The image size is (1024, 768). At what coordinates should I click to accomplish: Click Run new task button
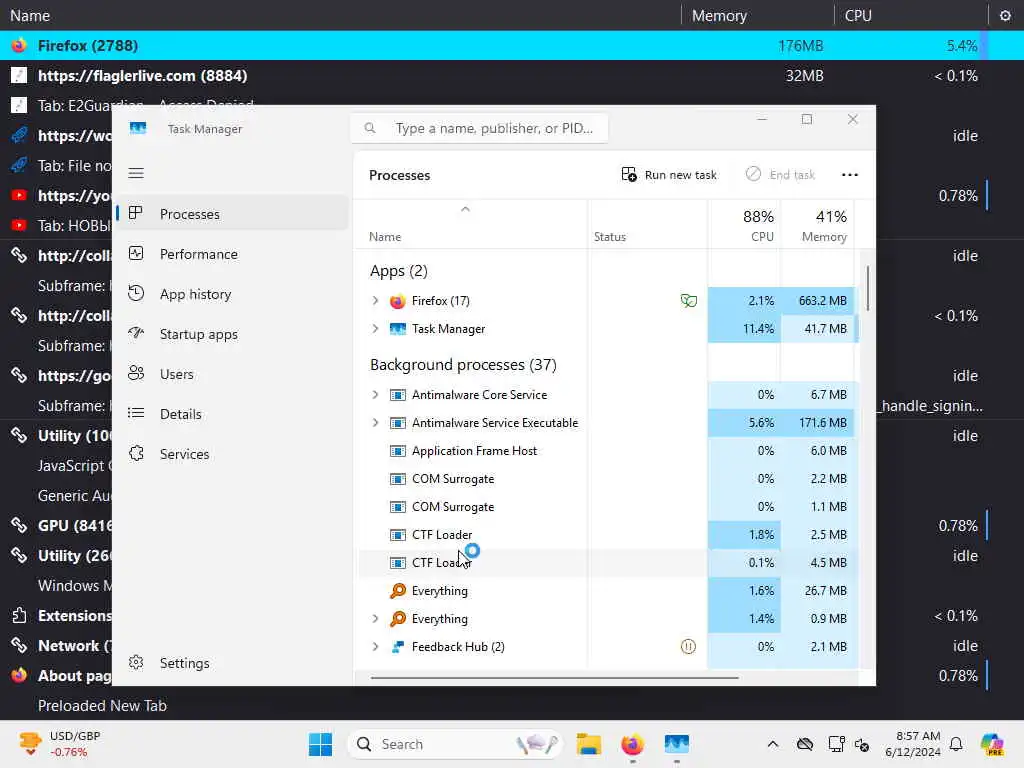(x=669, y=174)
